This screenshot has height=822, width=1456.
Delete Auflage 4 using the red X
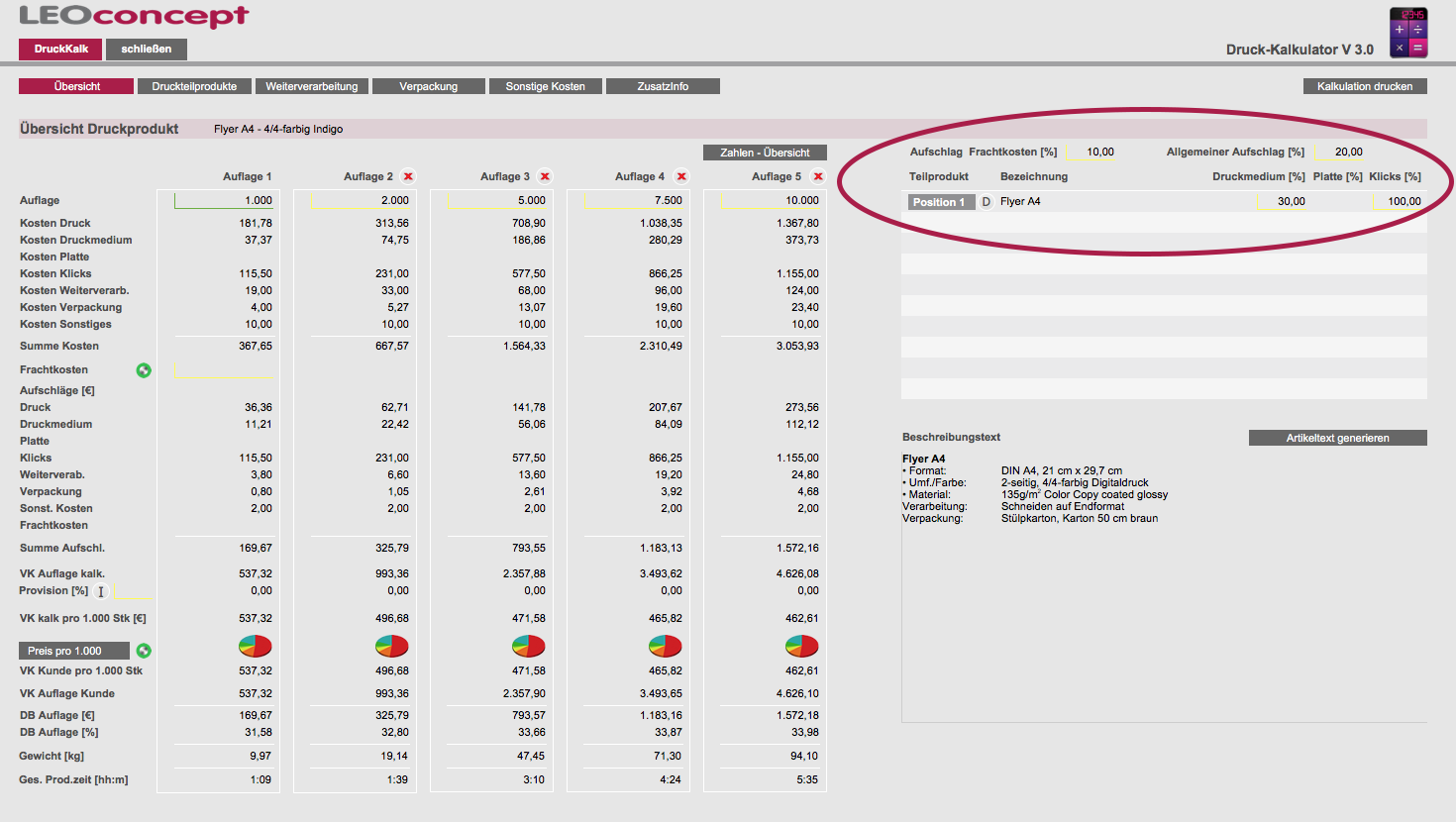(x=681, y=176)
